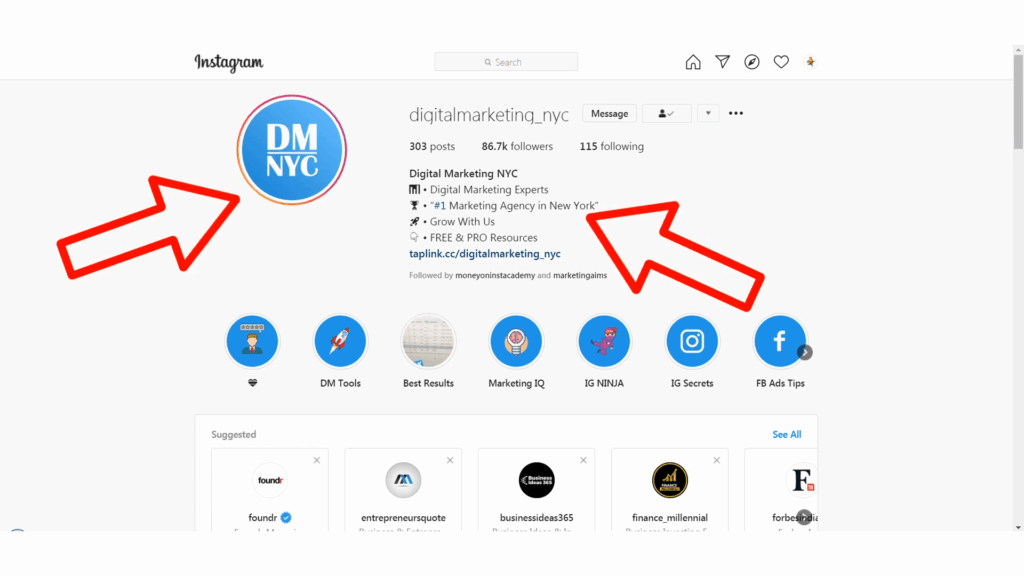This screenshot has height=576, width=1024.
Task: Open entrepreneursquote profile avatar
Action: click(x=403, y=480)
